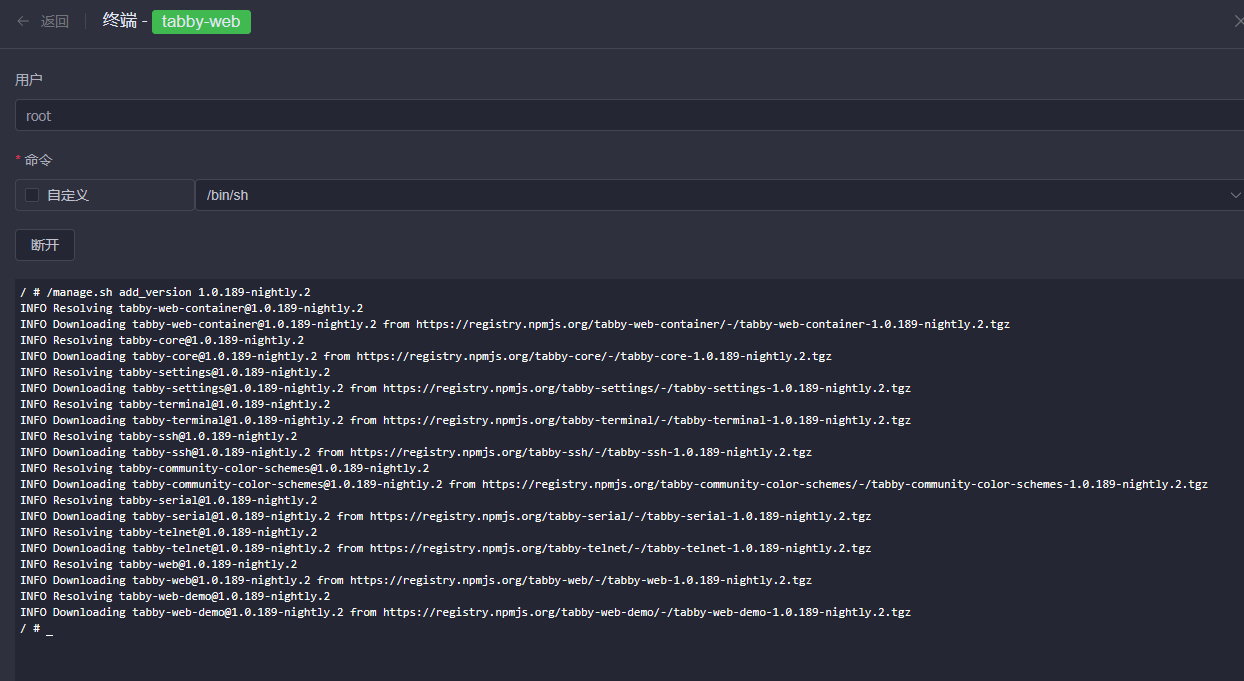Click the 终端 title text
Image resolution: width=1244 pixels, height=681 pixels.
point(119,20)
